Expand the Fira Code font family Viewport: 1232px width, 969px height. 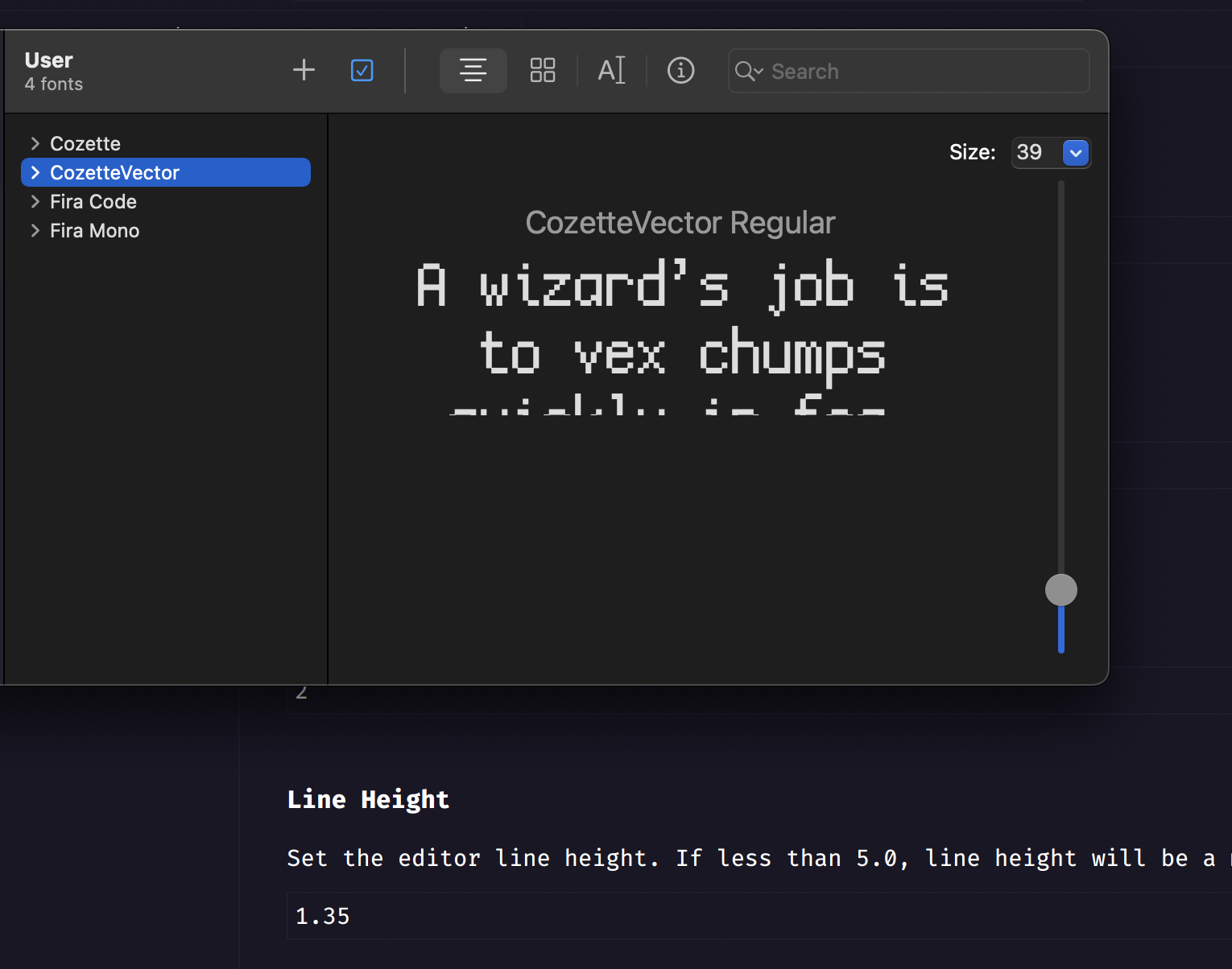35,201
